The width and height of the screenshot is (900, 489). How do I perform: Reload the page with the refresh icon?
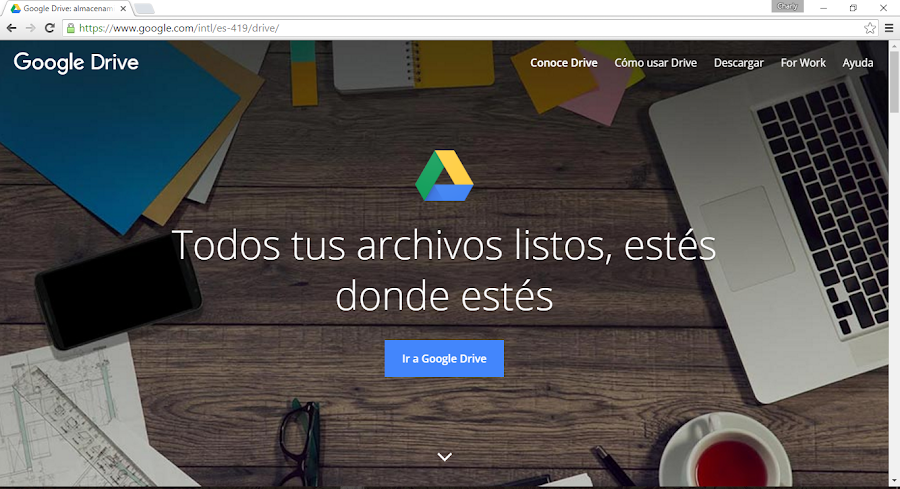(50, 28)
